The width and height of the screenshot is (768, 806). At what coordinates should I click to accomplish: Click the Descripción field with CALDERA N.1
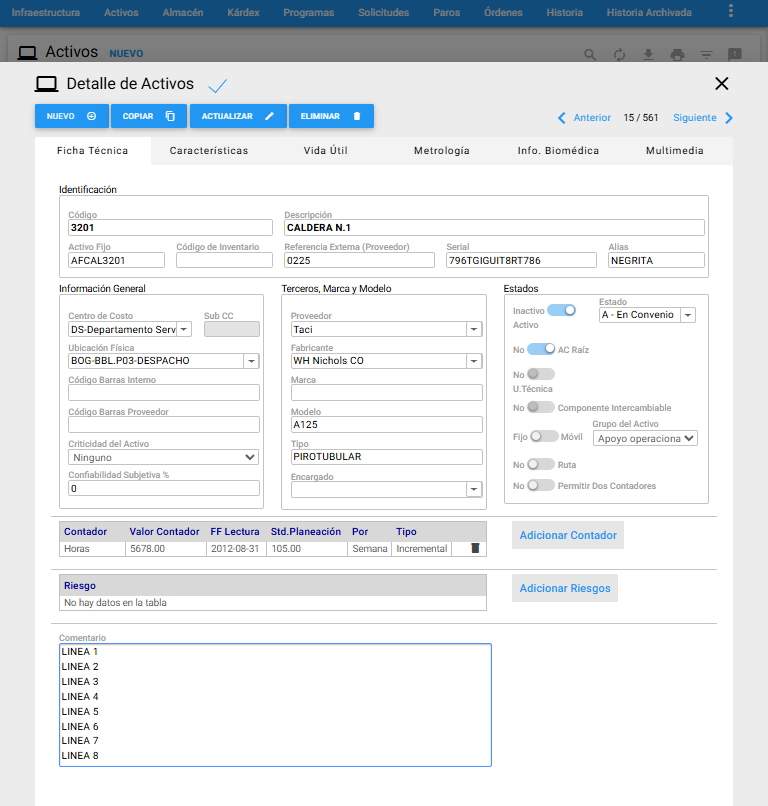494,228
